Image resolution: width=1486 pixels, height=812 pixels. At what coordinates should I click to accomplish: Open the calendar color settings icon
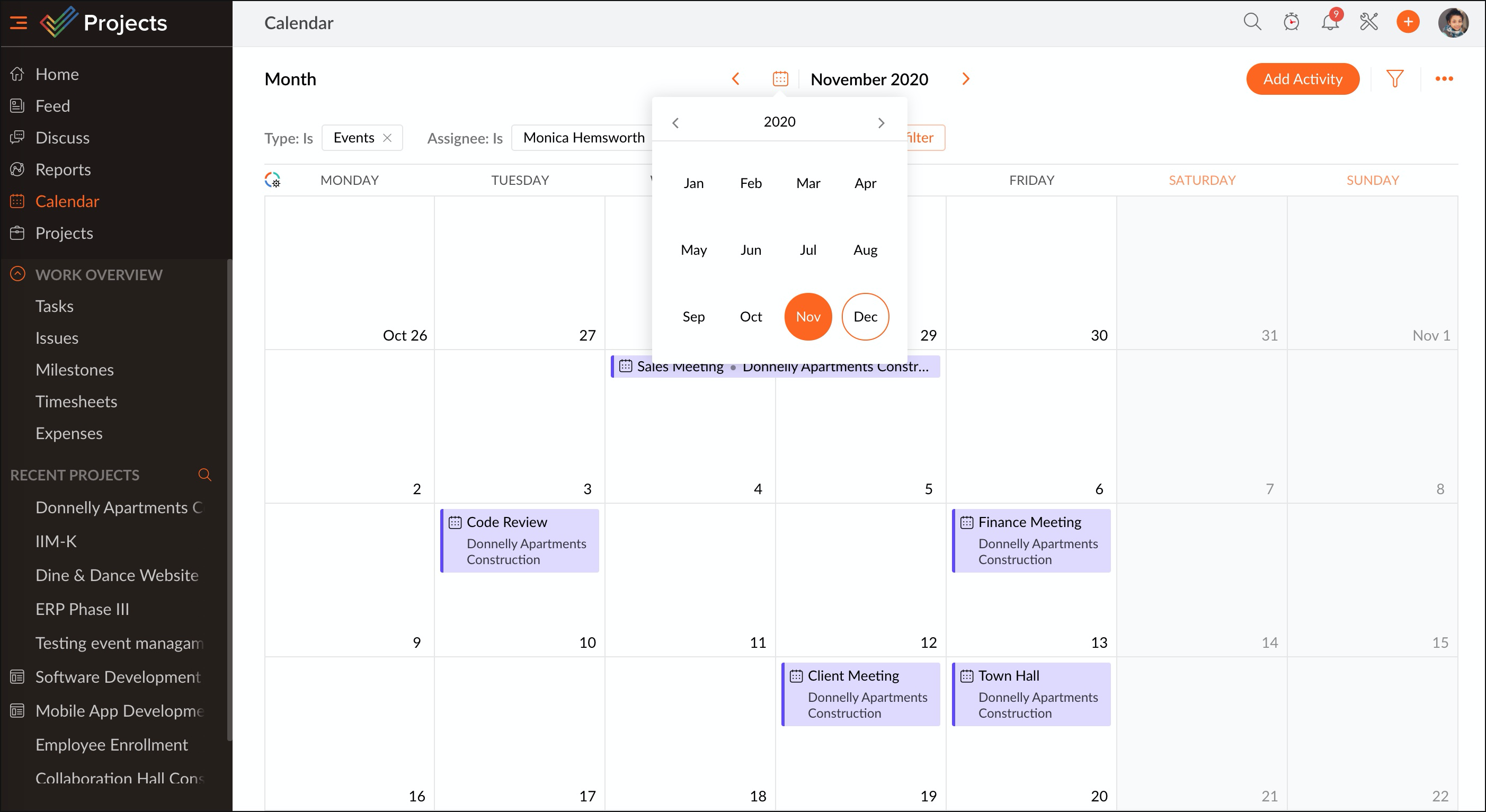coord(272,180)
